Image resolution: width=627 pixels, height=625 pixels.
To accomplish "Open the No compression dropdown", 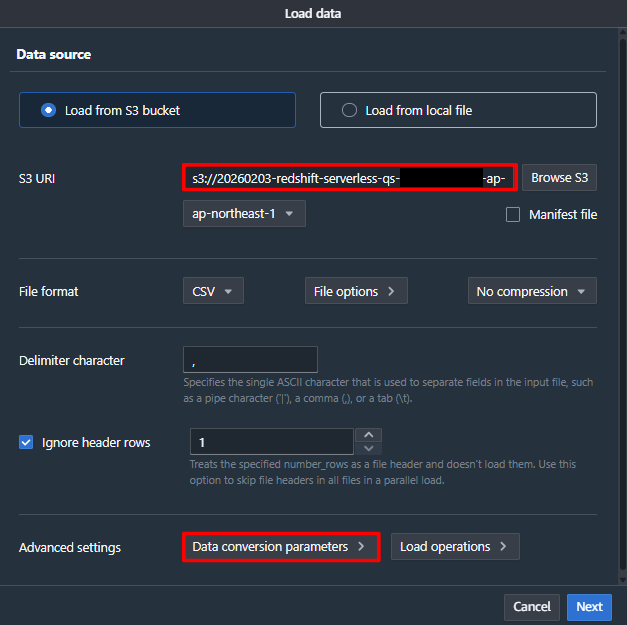I will [x=531, y=291].
